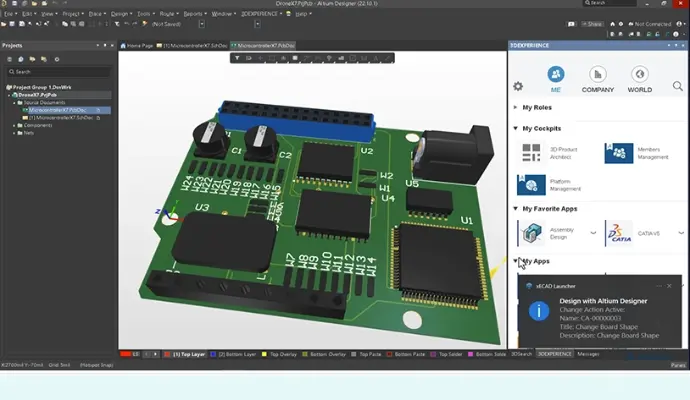
Task: Collapse the Source Documents folder
Action: pyautogui.click(x=14, y=103)
